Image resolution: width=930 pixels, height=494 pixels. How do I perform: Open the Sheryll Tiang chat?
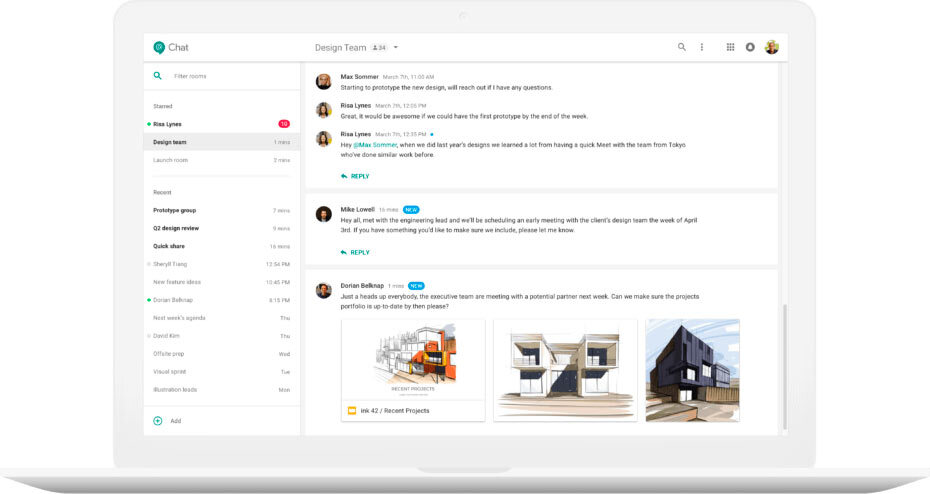tap(222, 264)
